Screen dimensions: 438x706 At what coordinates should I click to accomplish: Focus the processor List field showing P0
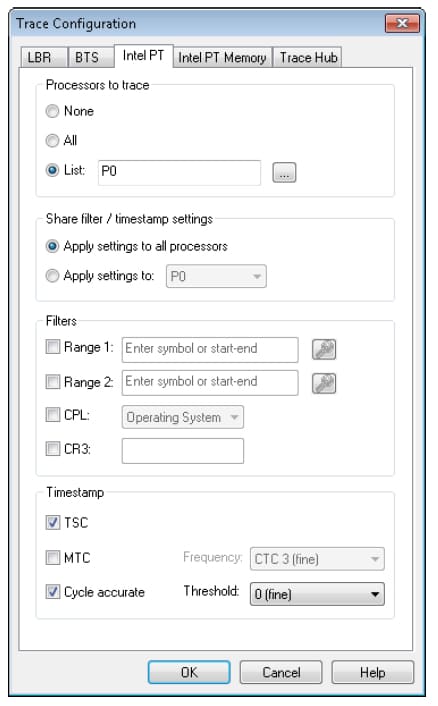[x=179, y=172]
